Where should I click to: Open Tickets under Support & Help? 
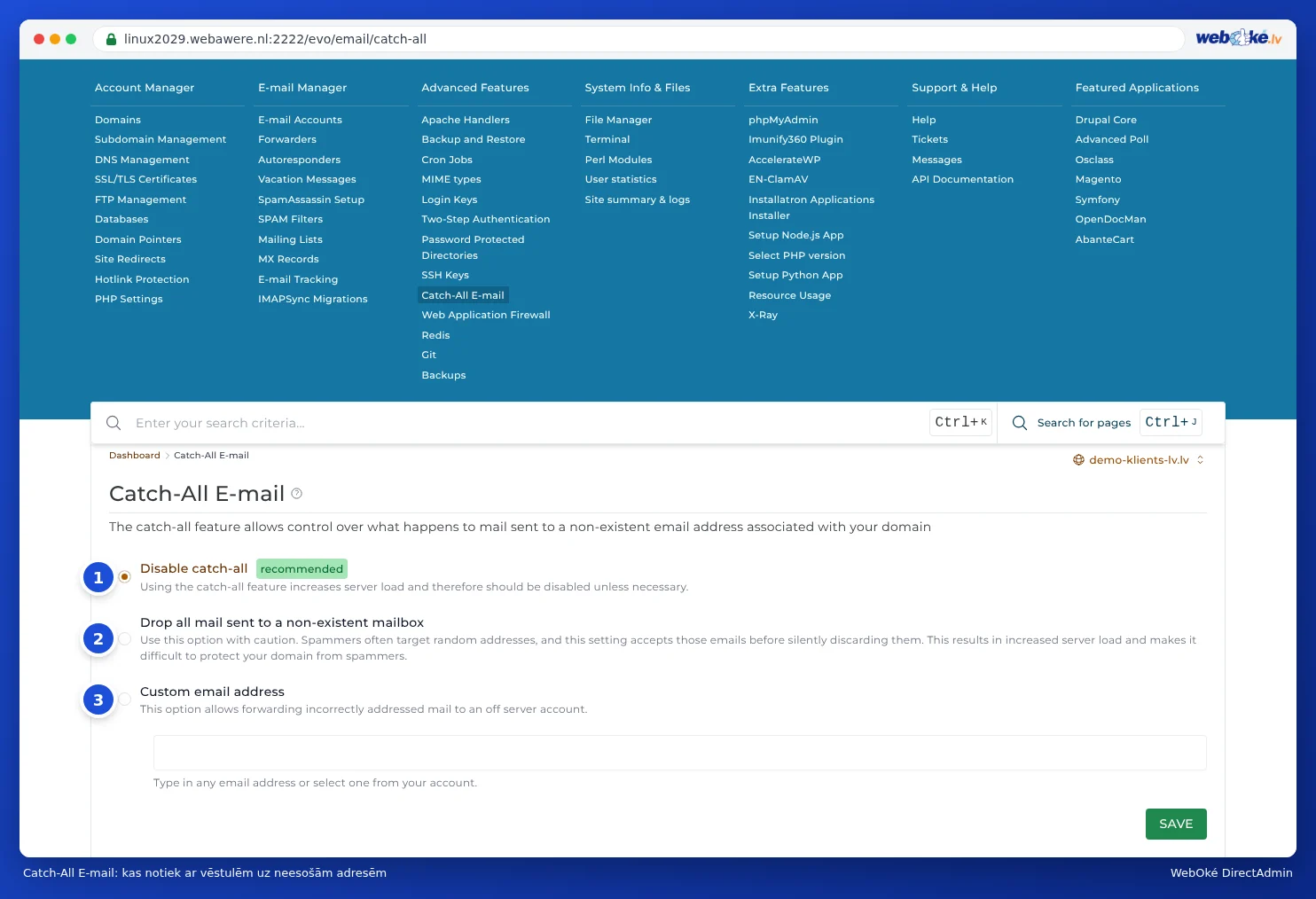tap(929, 139)
